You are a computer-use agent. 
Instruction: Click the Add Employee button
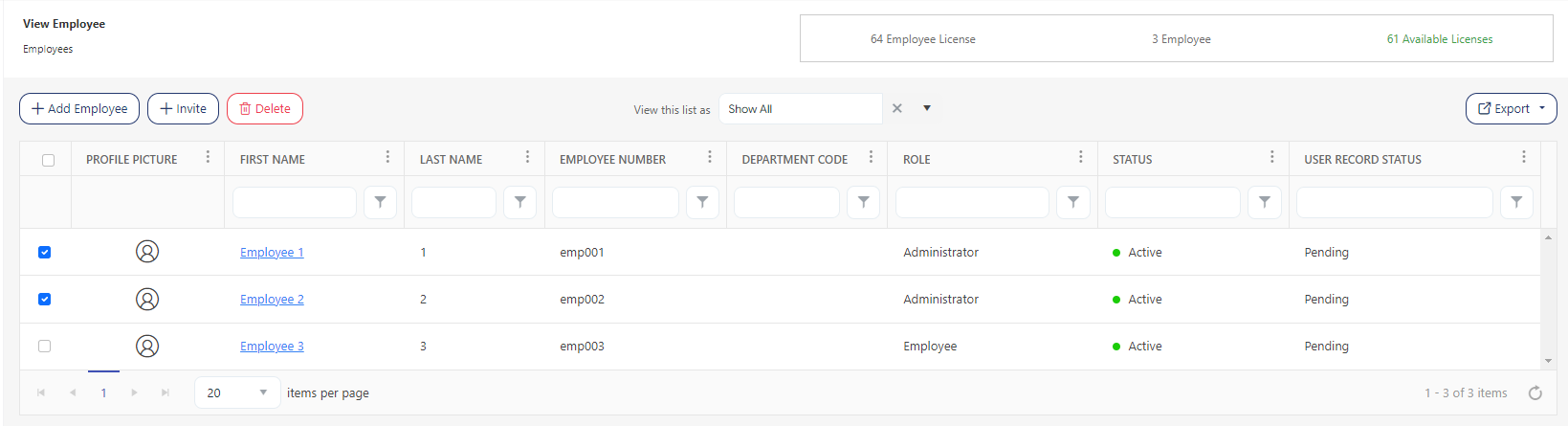tap(79, 109)
